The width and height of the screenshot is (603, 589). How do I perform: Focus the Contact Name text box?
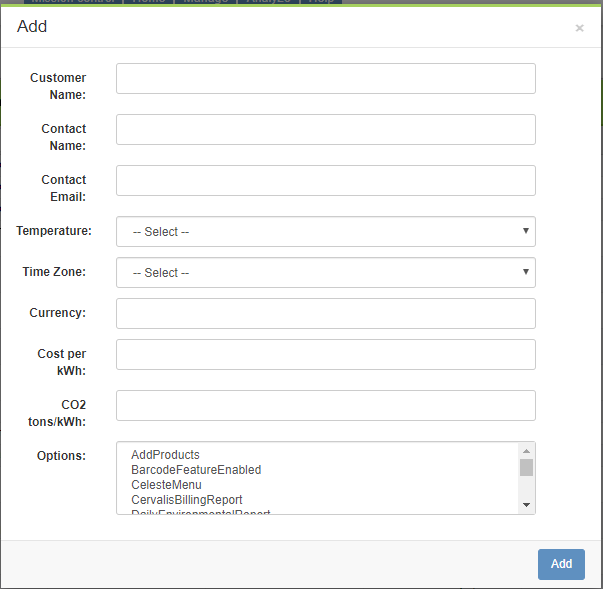click(x=325, y=130)
